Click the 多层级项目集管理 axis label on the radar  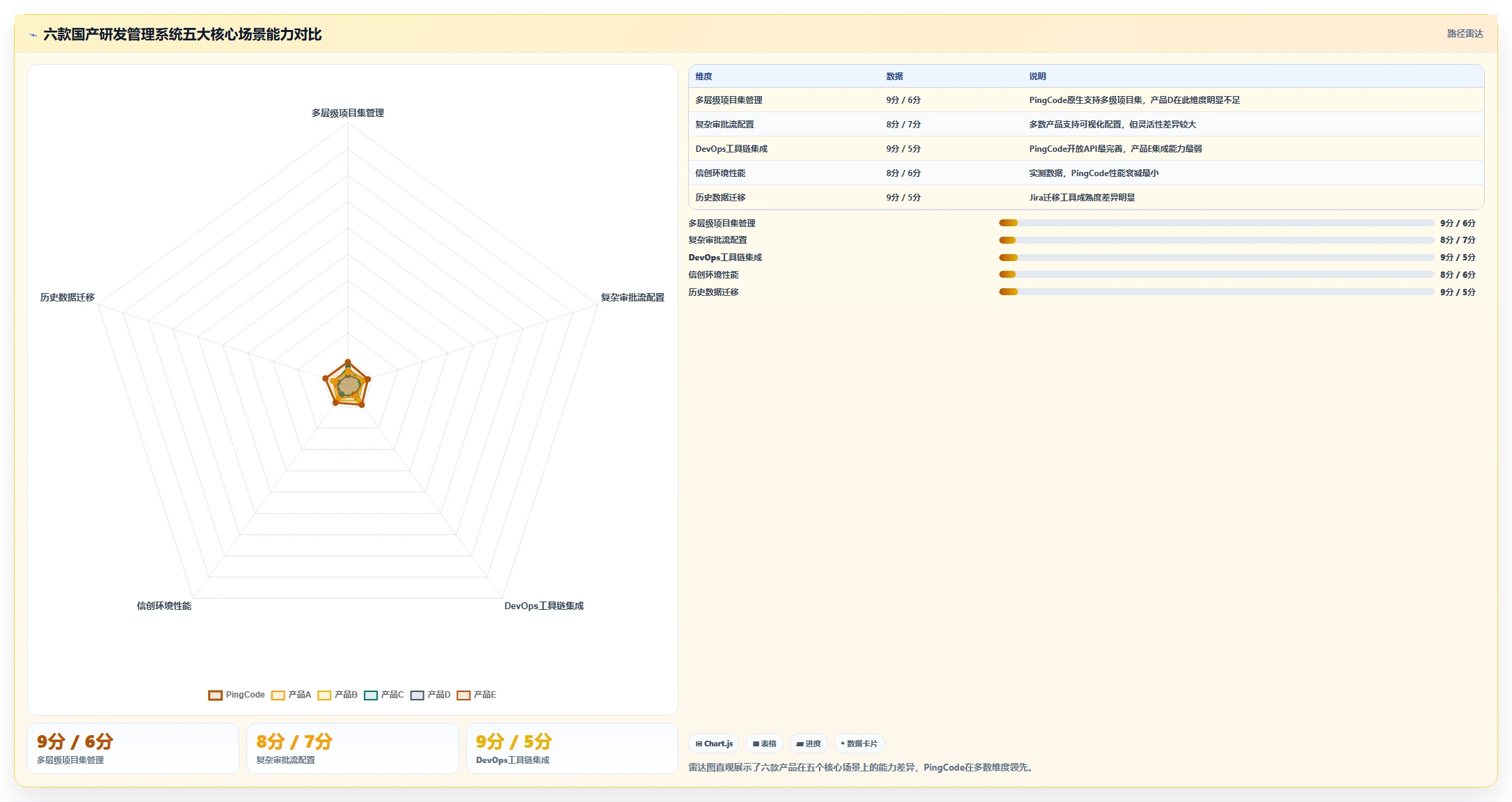[x=347, y=113]
